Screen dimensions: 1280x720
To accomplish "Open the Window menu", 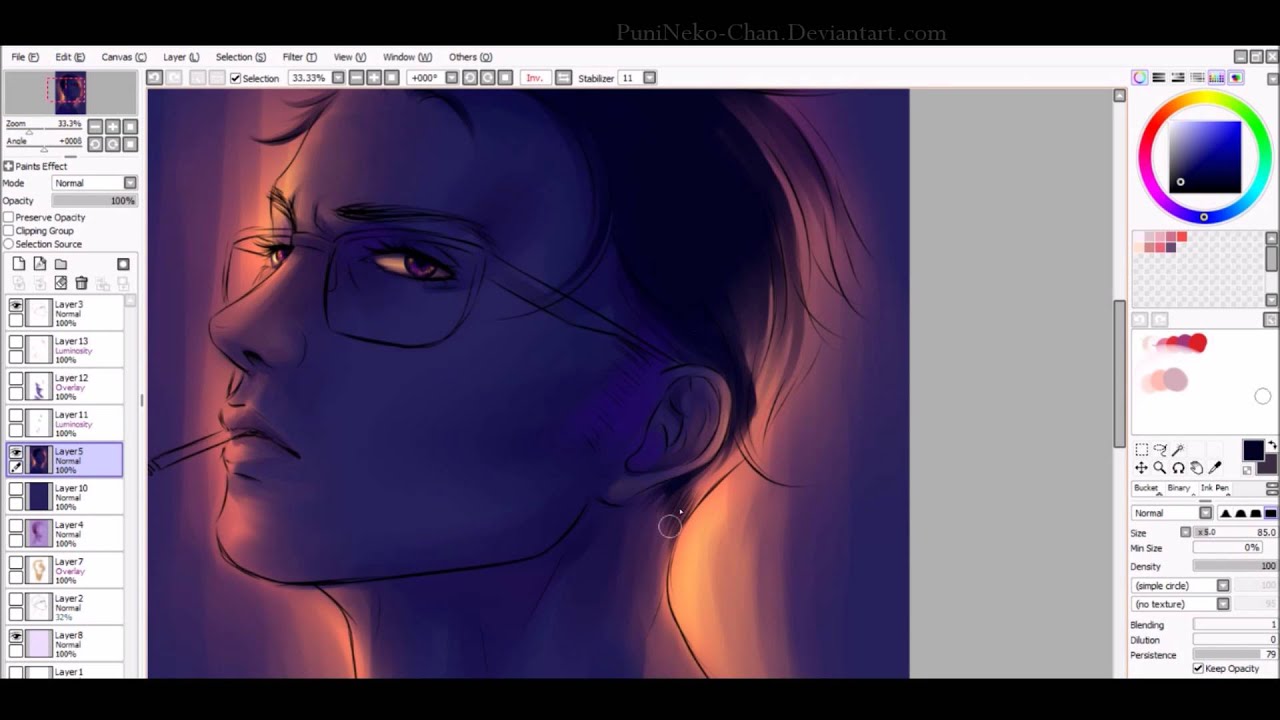I will pos(407,57).
